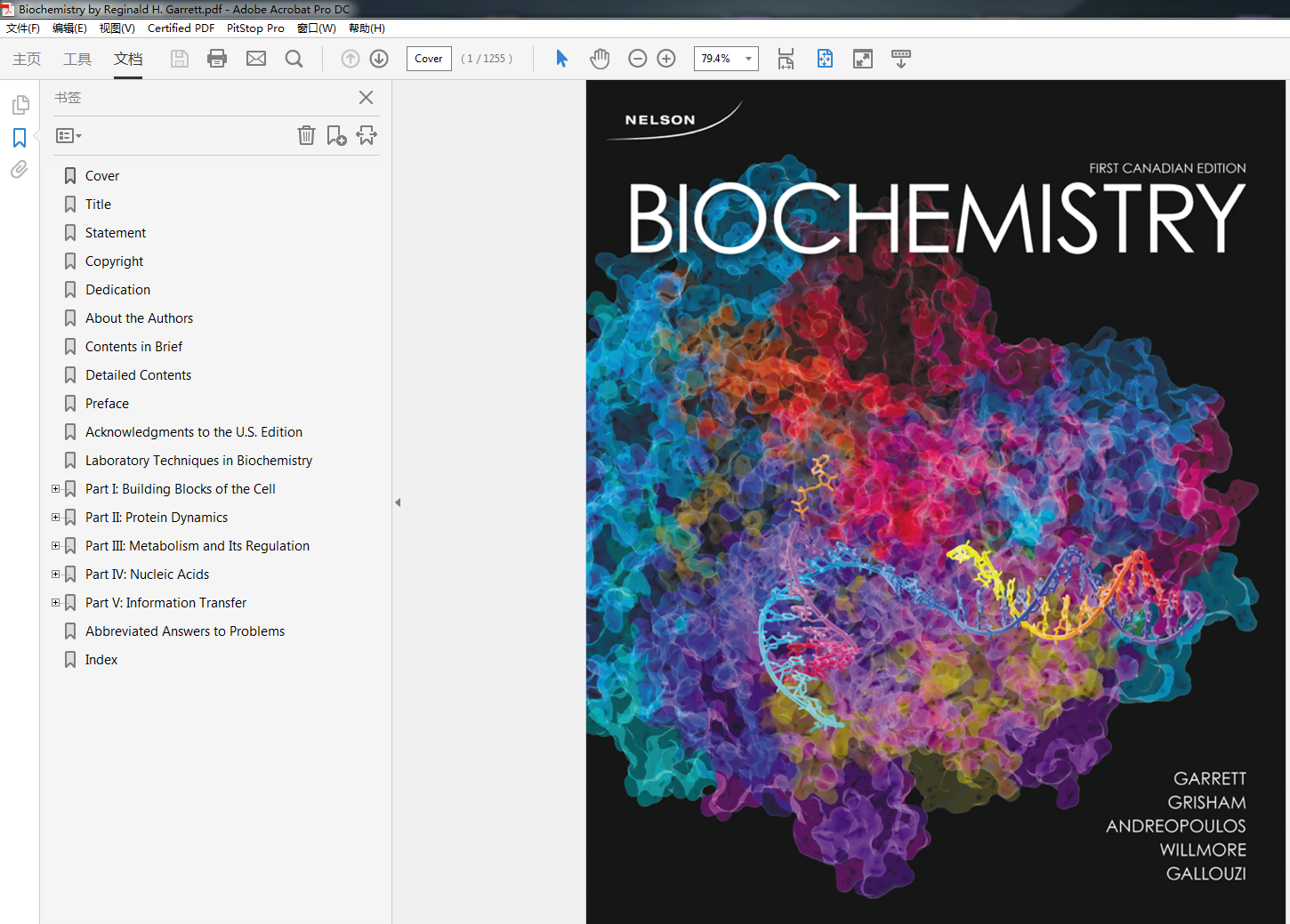
Task: Switch to 工具 tab
Action: pyautogui.click(x=77, y=59)
